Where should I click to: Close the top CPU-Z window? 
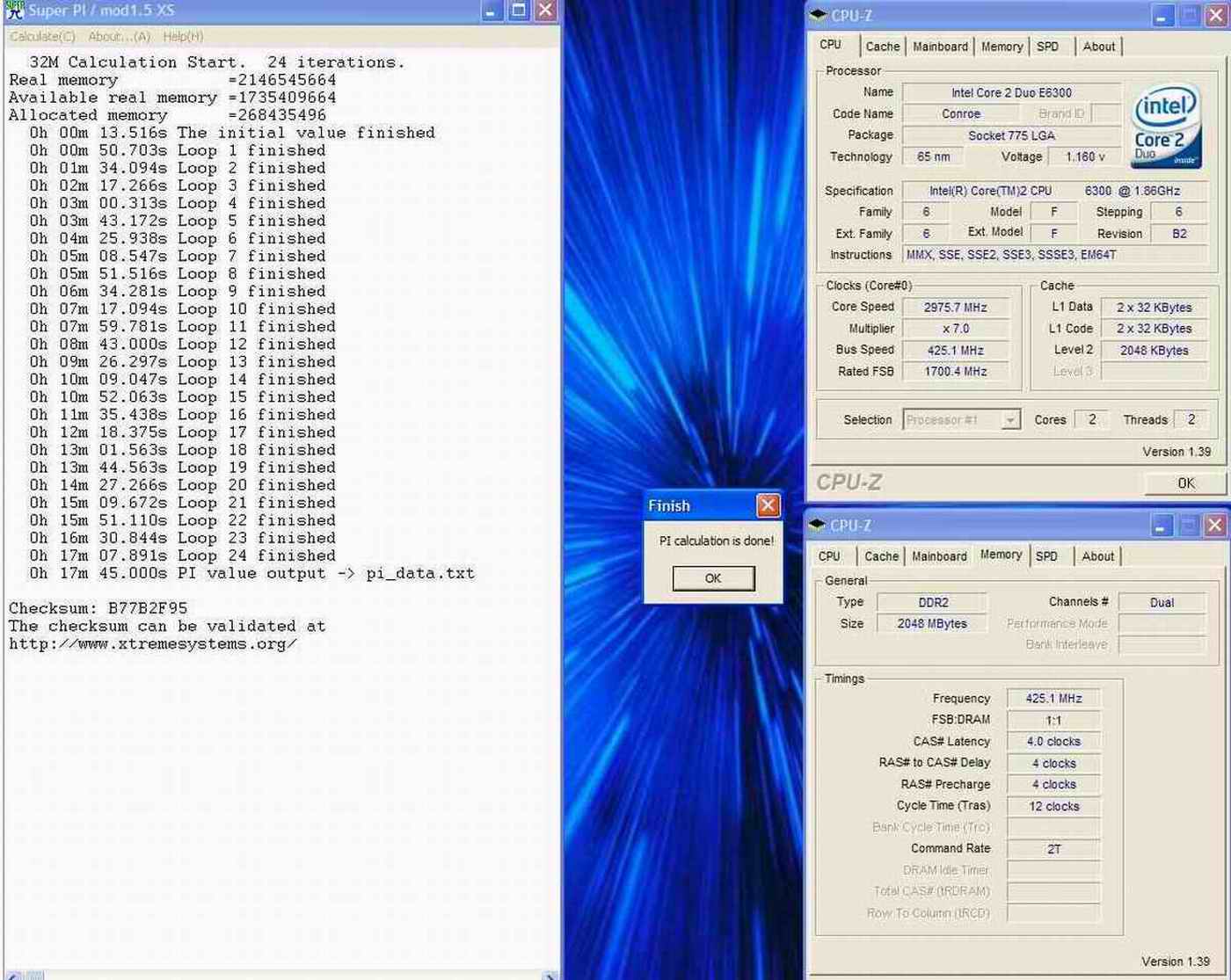[1215, 15]
